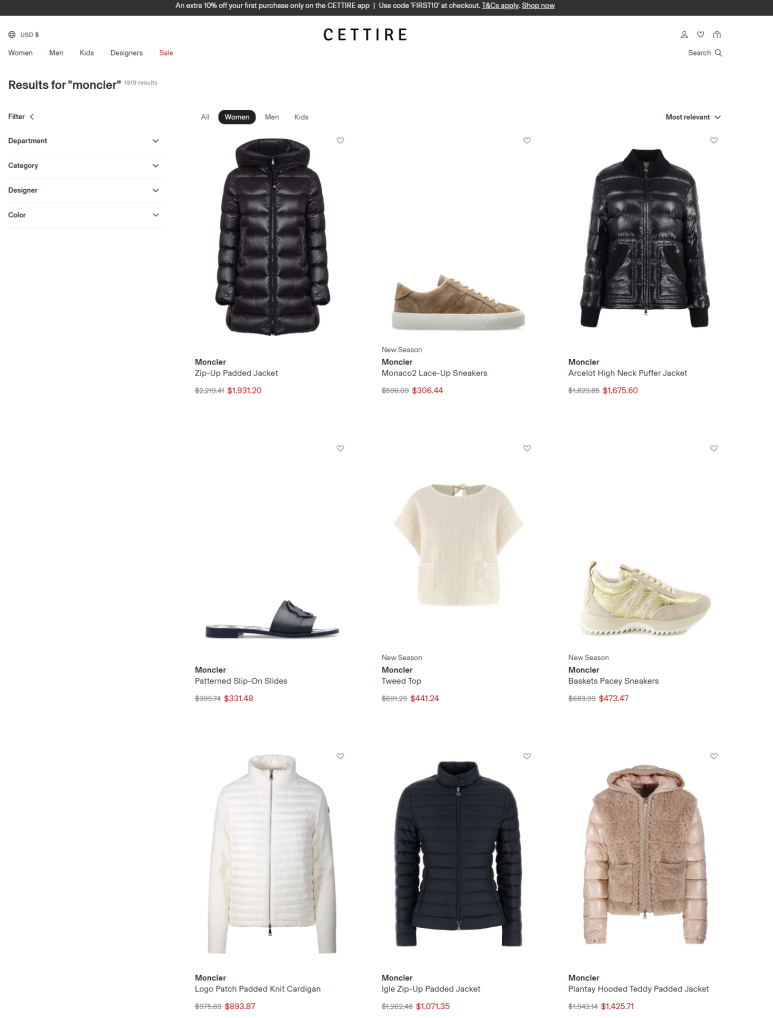Open the Designers menu
Screen dimensions: 773x1018
[x=127, y=53]
